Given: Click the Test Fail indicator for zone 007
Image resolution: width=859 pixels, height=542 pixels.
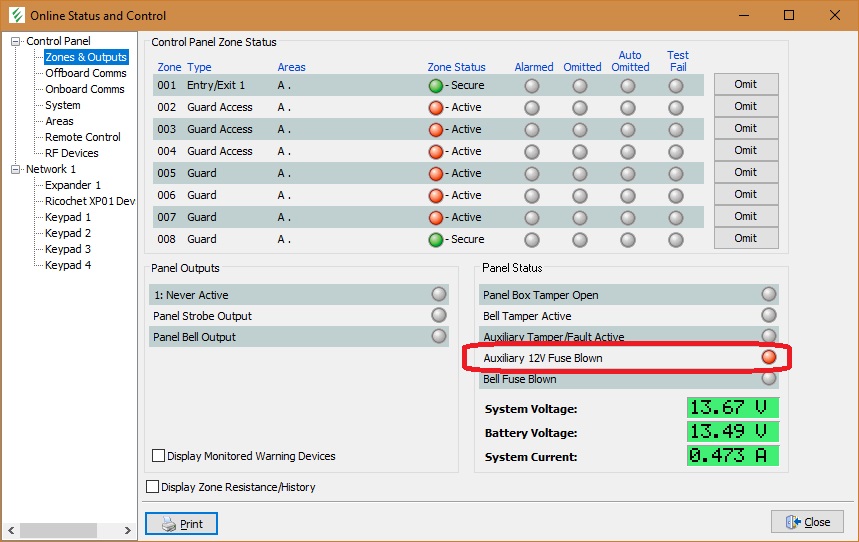Looking at the screenshot, I should [x=676, y=218].
